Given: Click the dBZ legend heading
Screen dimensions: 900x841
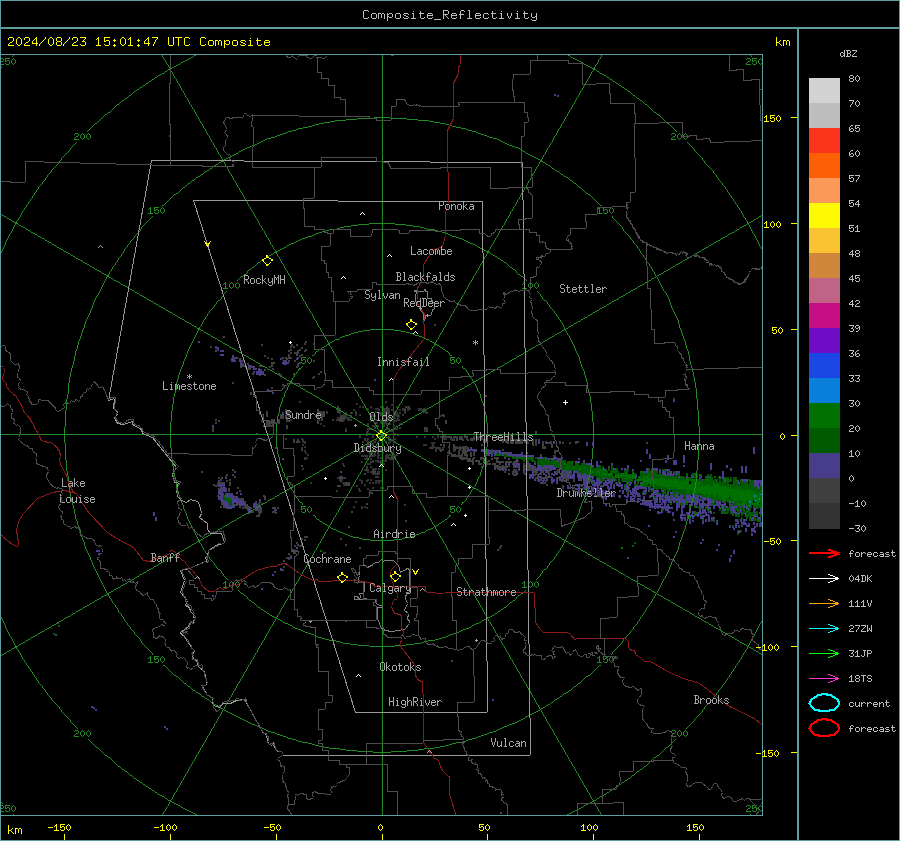Looking at the screenshot, I should (x=848, y=53).
